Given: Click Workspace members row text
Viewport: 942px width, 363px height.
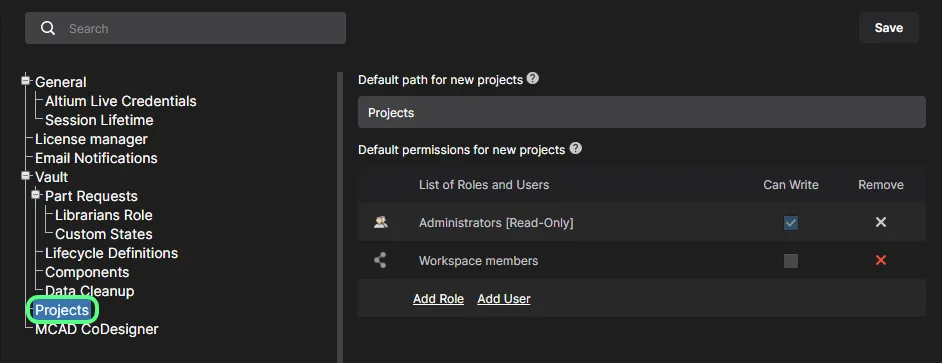Looking at the screenshot, I should (x=478, y=261).
